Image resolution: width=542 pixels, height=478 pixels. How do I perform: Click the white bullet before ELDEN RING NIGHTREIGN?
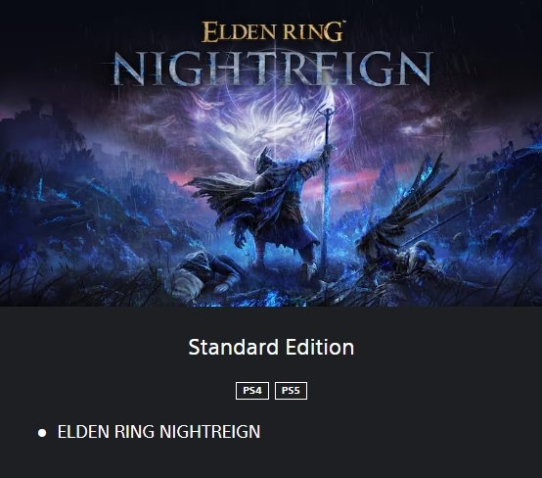(x=42, y=433)
